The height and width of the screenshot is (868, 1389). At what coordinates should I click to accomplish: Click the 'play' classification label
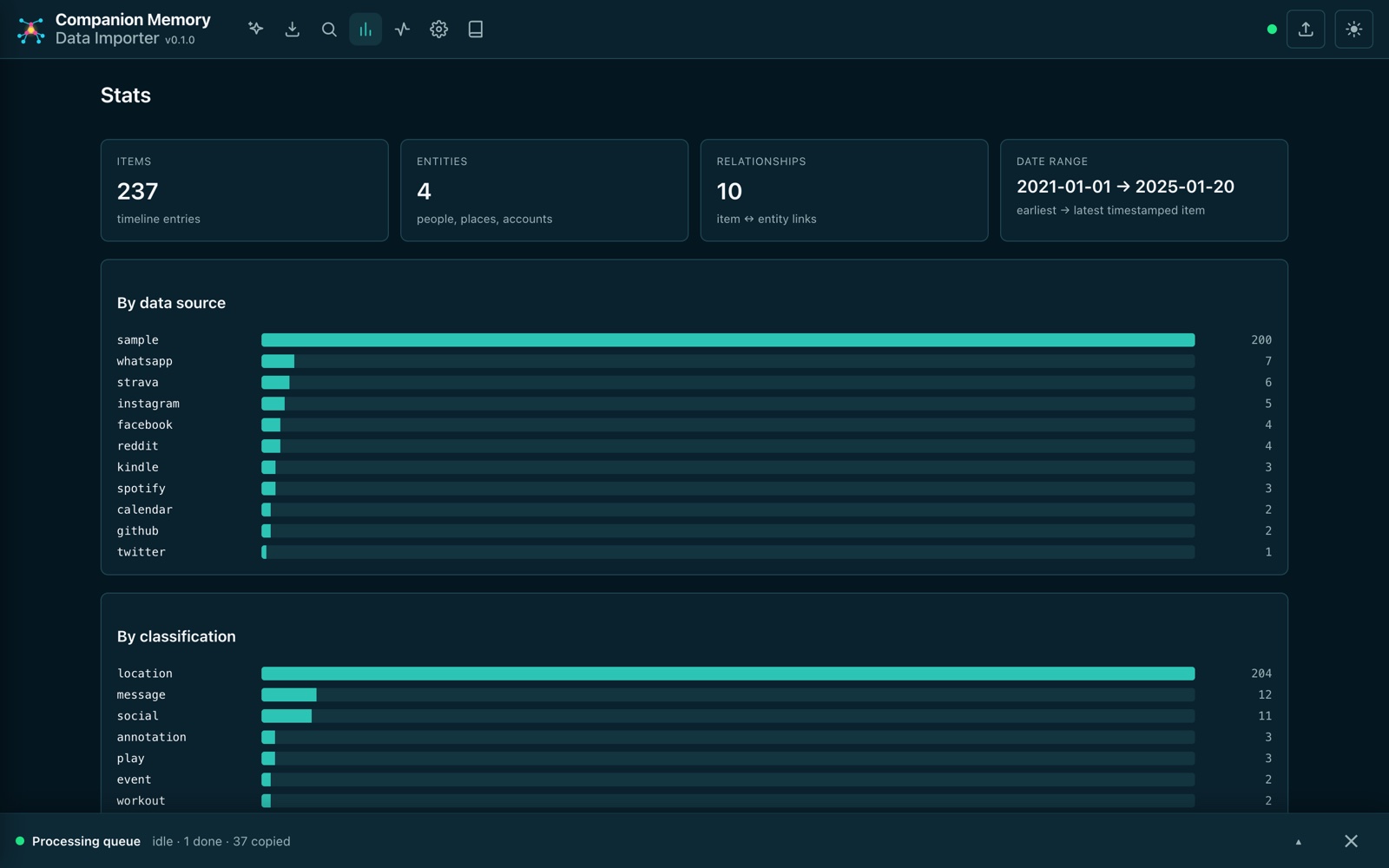[131, 759]
